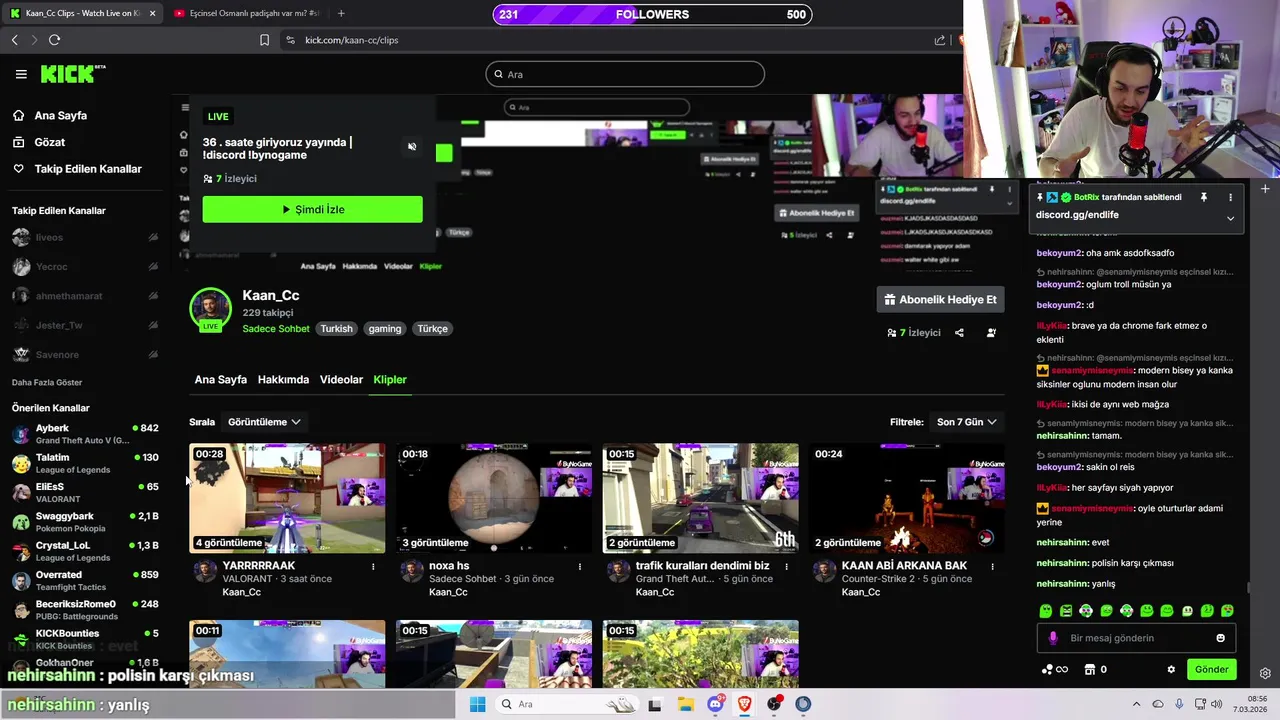Unmute the live stream preview
1280x720 pixels.
click(412, 147)
